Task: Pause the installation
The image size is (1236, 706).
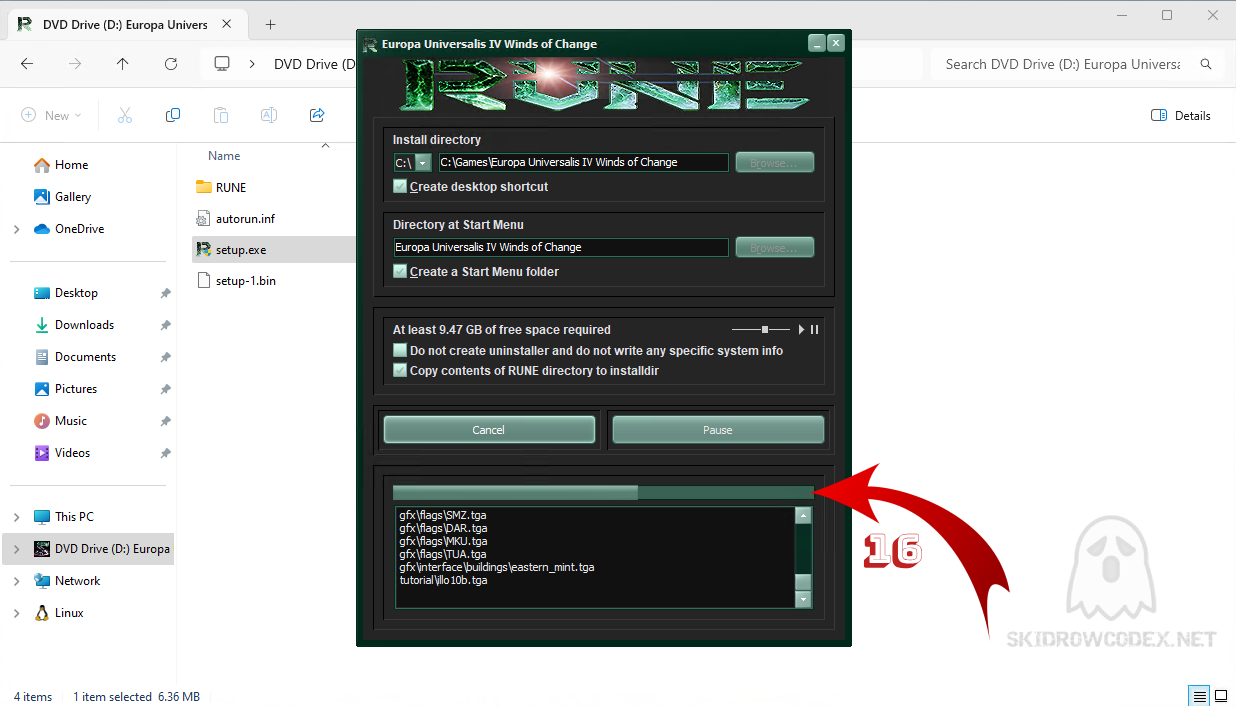Action: click(x=718, y=430)
